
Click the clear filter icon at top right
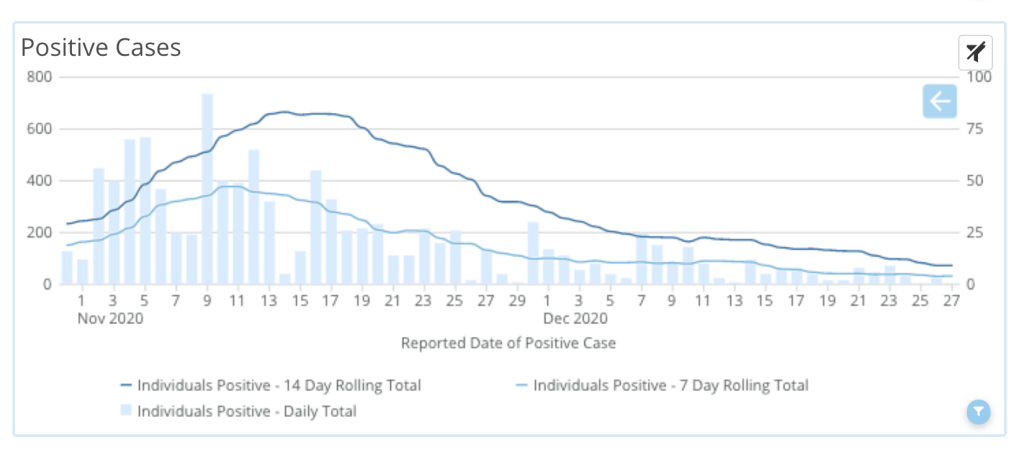975,51
